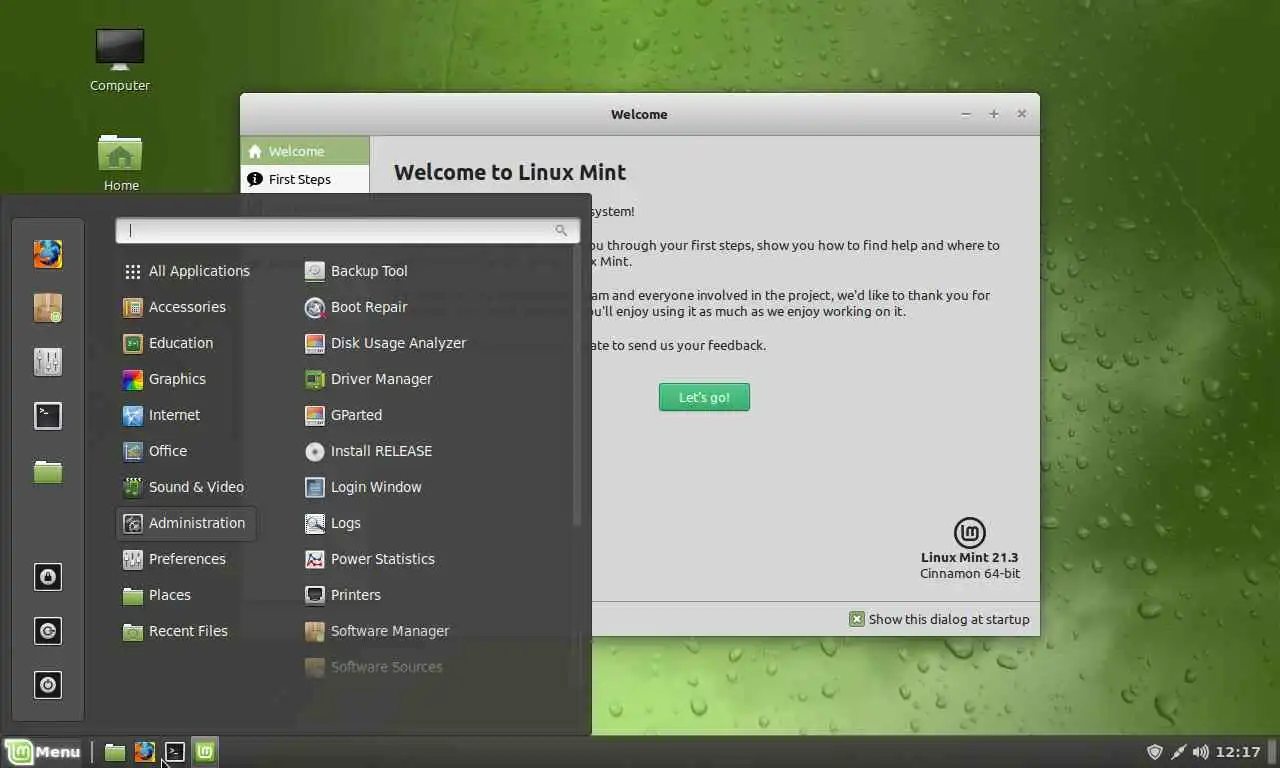Open Terminal from panel launcher
Screen dimensions: 1280x768
pyautogui.click(x=175, y=752)
